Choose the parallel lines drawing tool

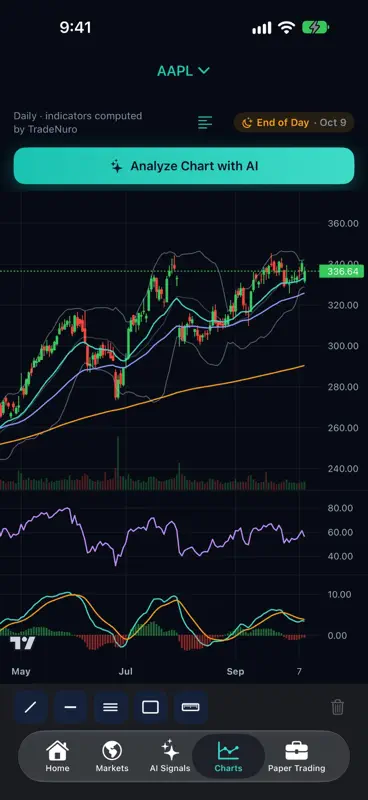(110, 707)
